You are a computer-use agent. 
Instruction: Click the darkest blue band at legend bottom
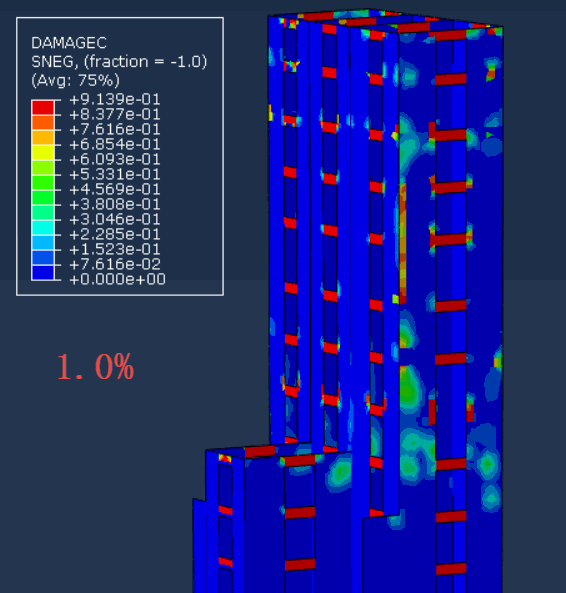pyautogui.click(x=43, y=272)
